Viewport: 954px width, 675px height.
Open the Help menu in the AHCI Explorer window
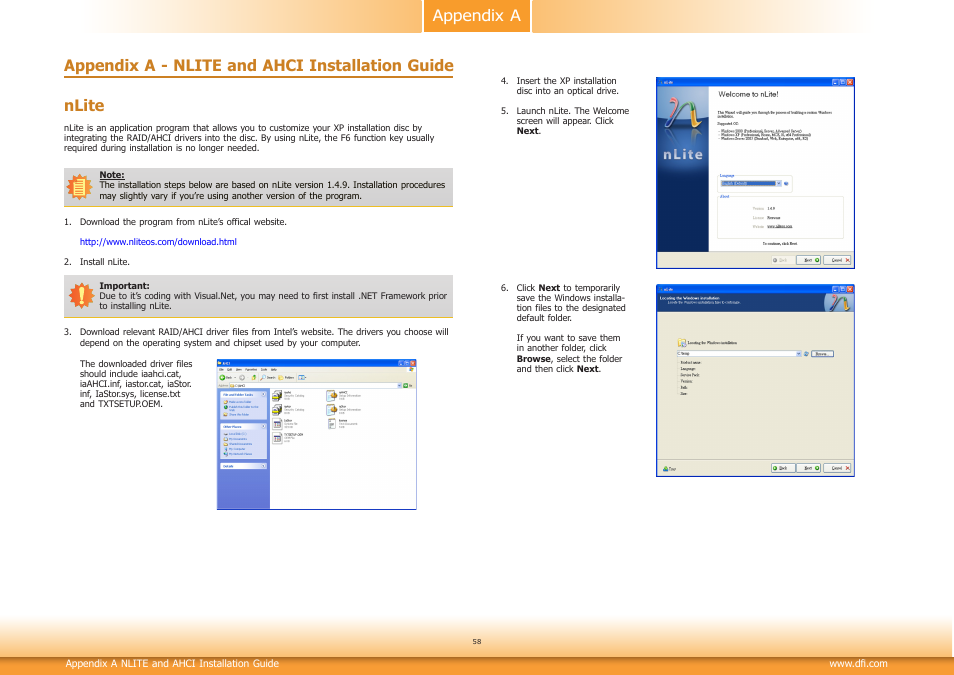[x=274, y=369]
